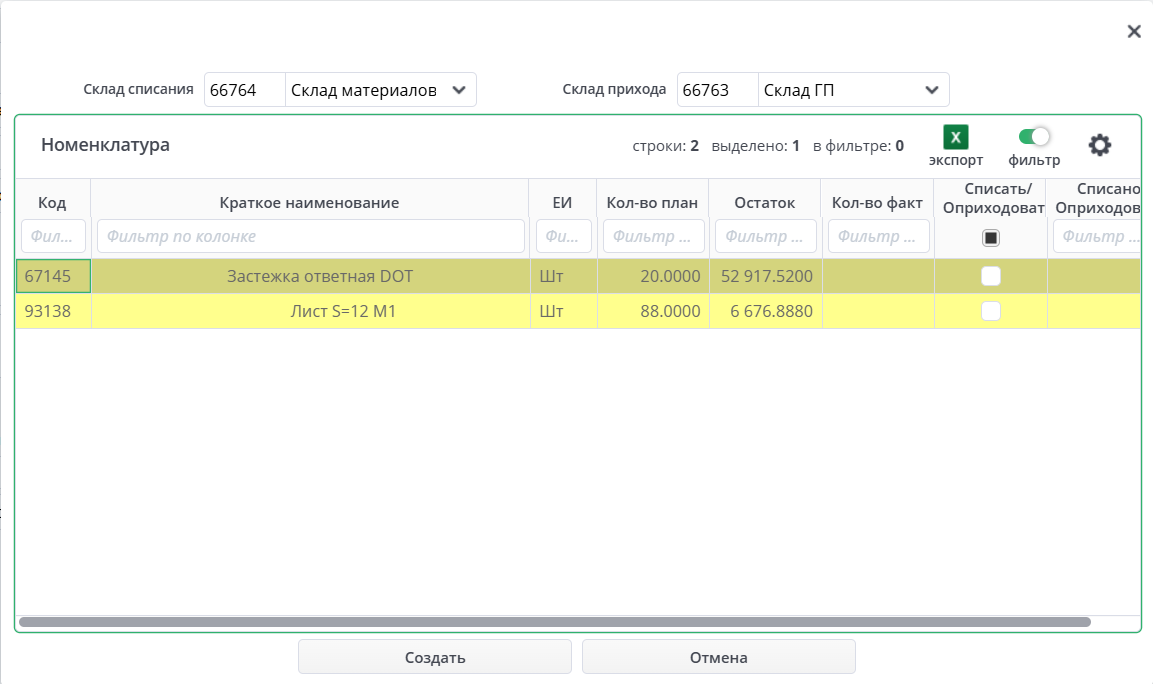Sort by the Код column header

pos(52,203)
